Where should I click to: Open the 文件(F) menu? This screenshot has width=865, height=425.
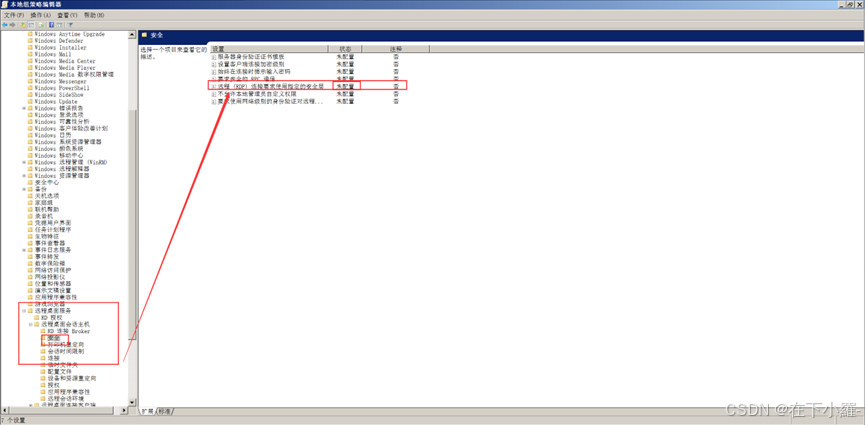click(13, 15)
